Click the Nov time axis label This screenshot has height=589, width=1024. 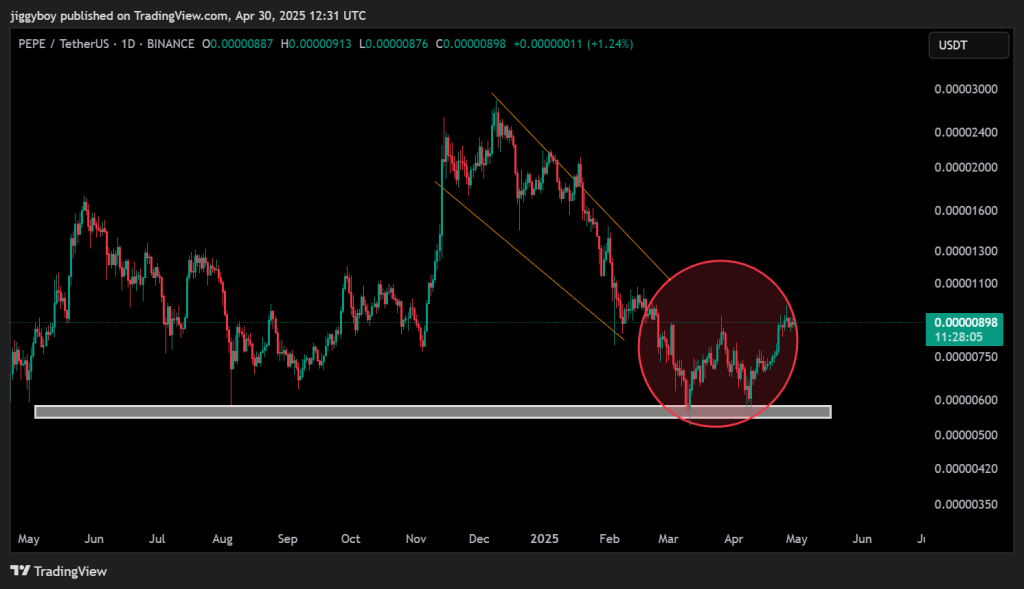pyautogui.click(x=415, y=539)
